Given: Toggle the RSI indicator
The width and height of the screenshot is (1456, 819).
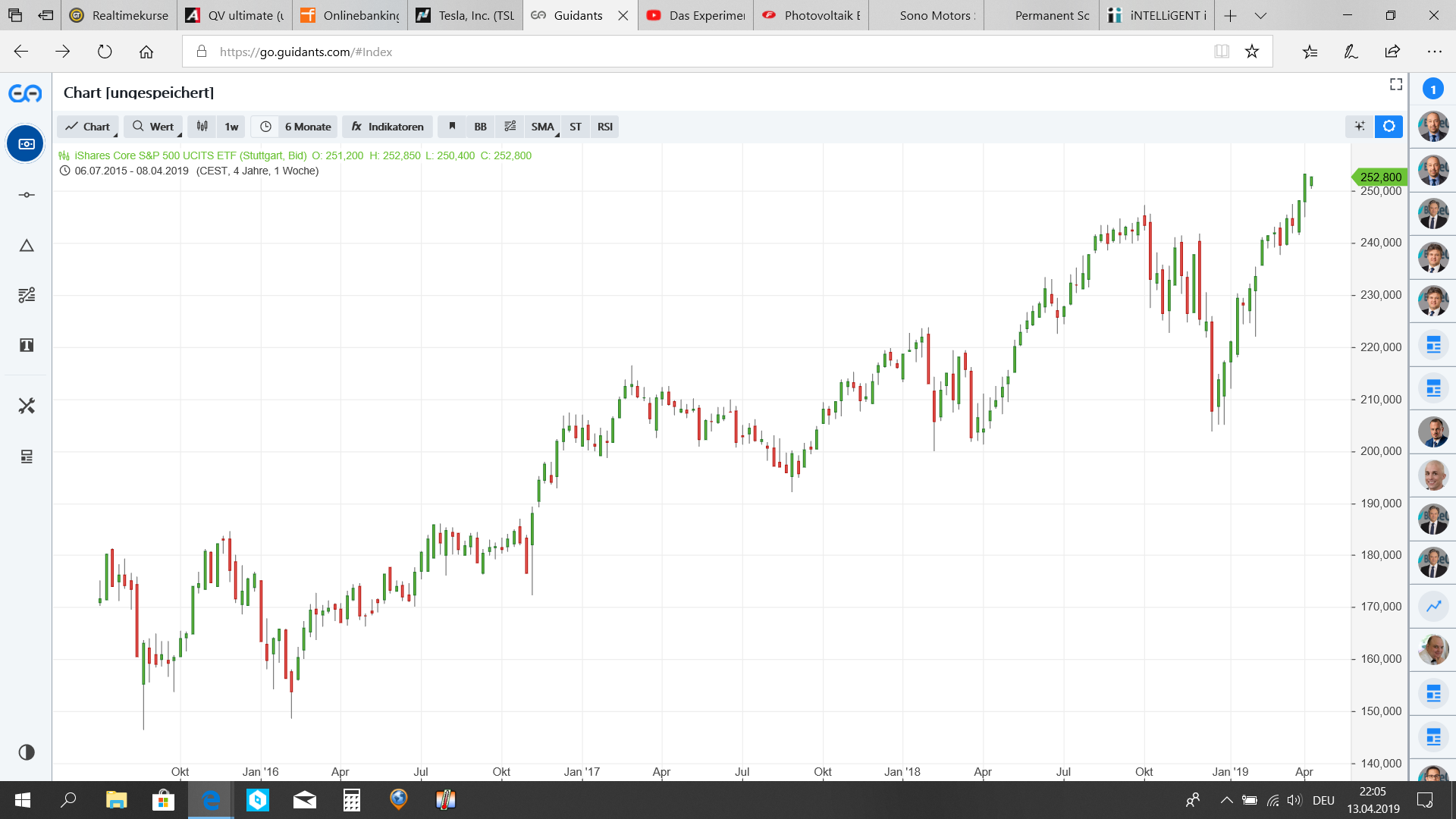Looking at the screenshot, I should 604,127.
